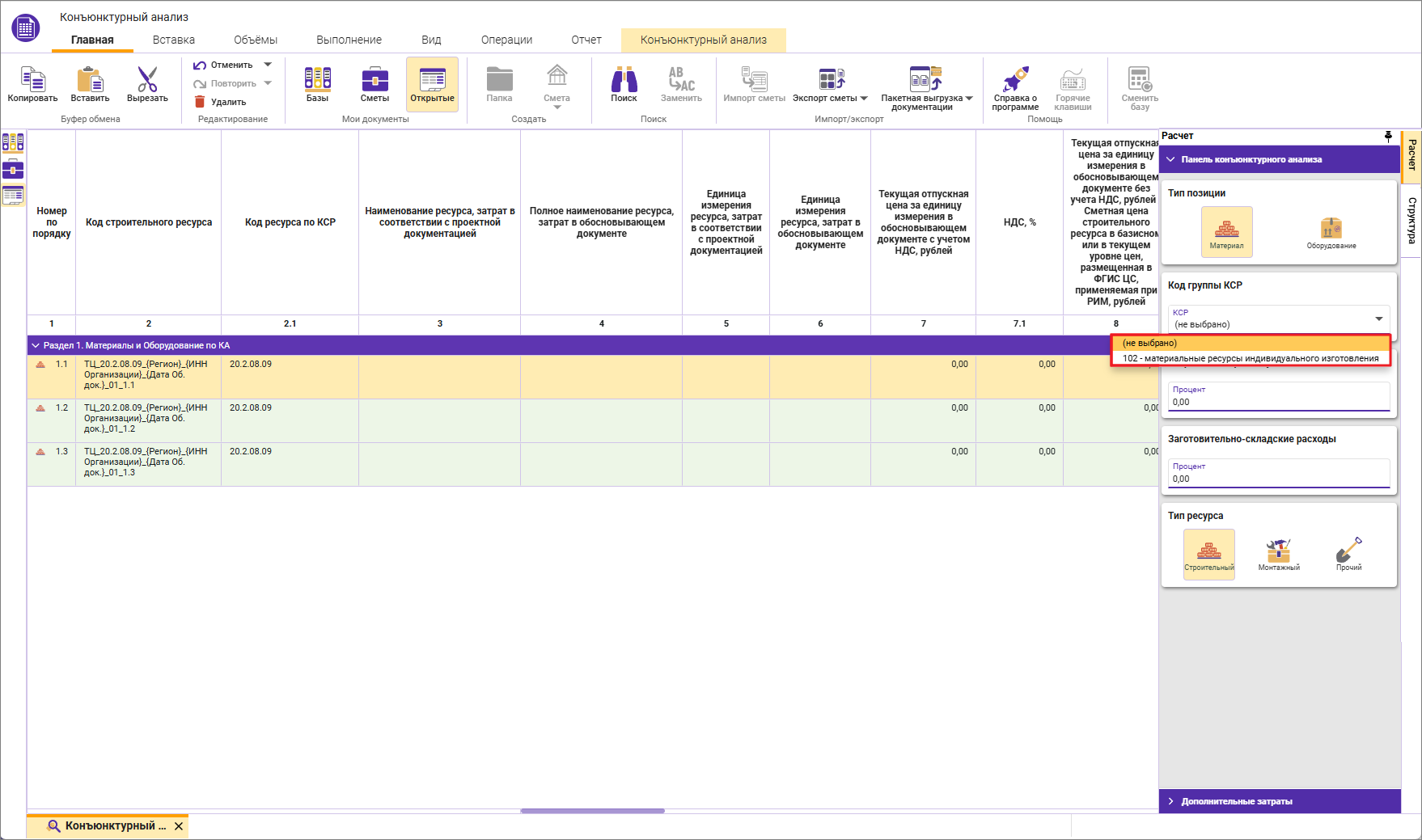Screen dimensions: 1422x840
Task: Select resource type Монтажный
Action: click(1279, 555)
